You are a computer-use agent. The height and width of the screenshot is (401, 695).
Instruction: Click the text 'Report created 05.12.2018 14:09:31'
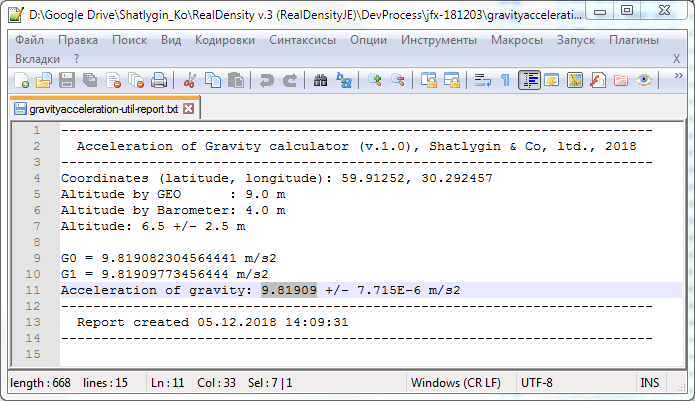pyautogui.click(x=213, y=322)
